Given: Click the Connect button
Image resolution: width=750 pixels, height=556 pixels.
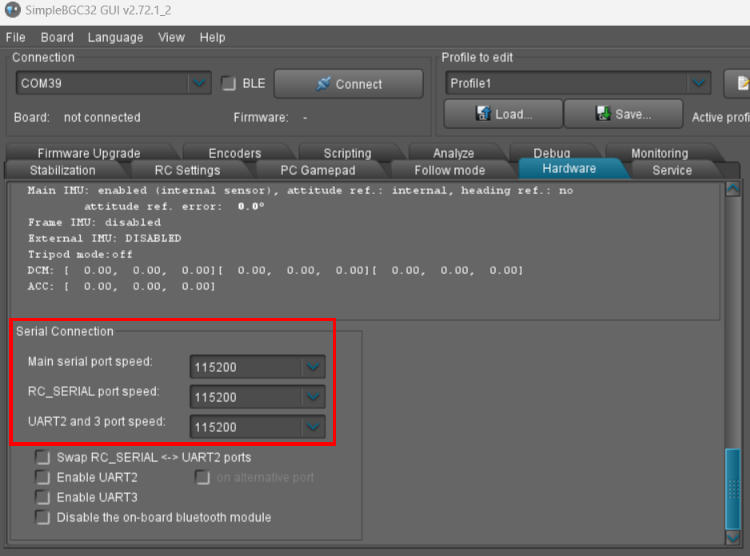Looking at the screenshot, I should pos(349,84).
